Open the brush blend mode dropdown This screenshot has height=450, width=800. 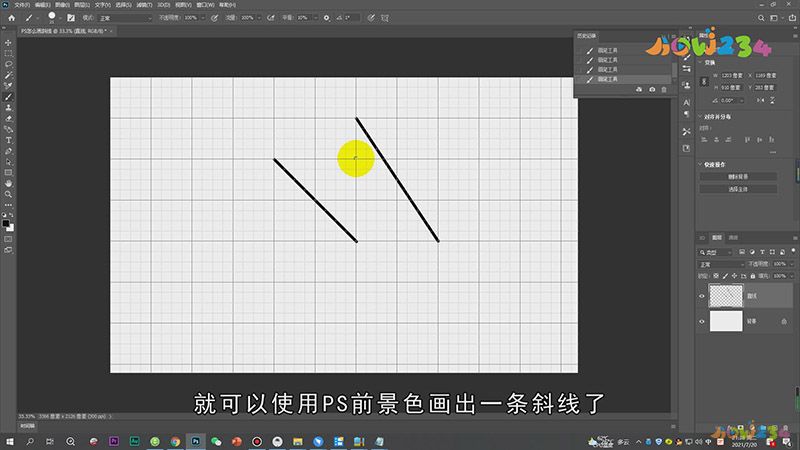click(126, 18)
